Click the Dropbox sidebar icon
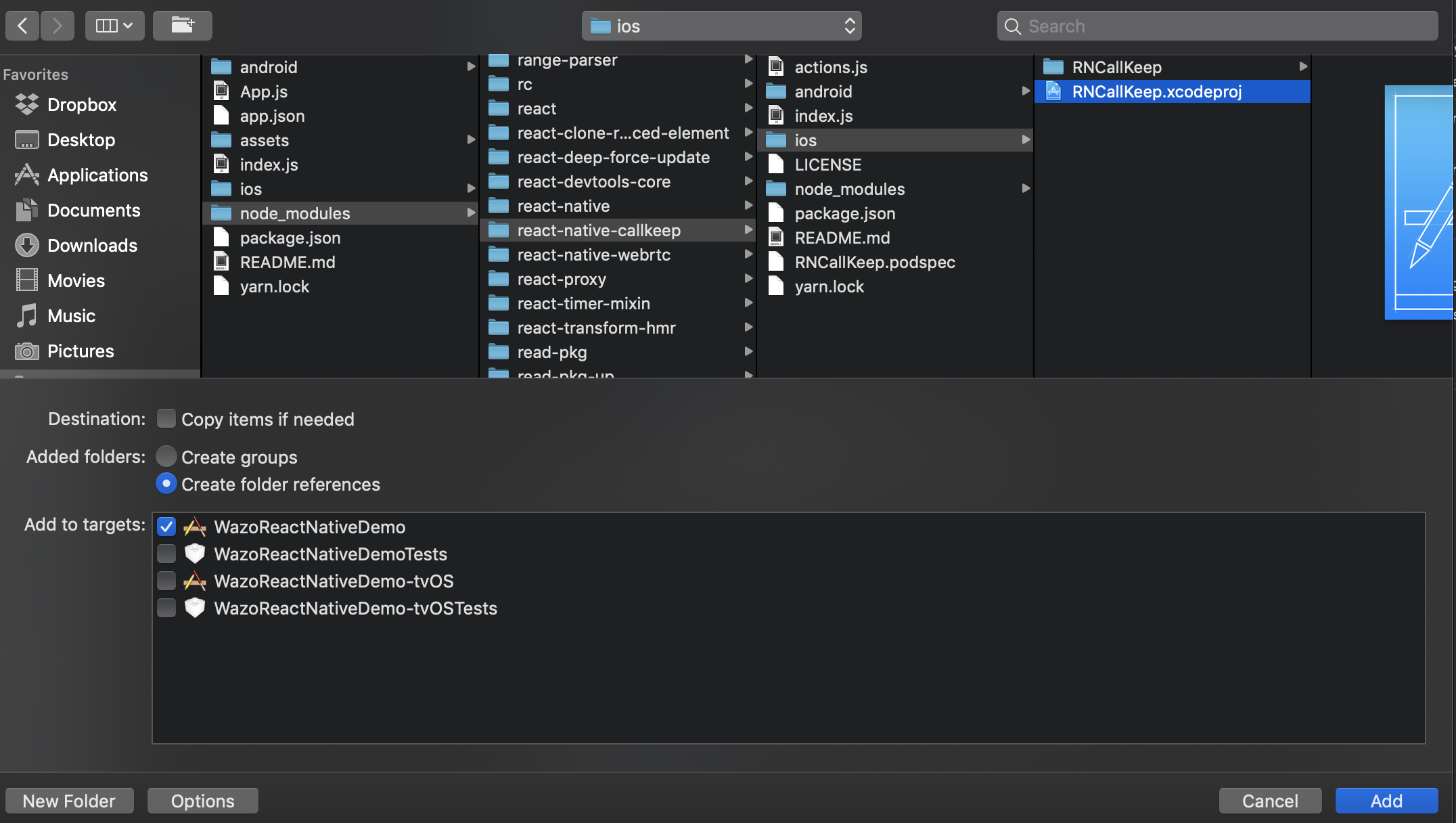Screen dimensions: 1456x823 (x=25, y=104)
